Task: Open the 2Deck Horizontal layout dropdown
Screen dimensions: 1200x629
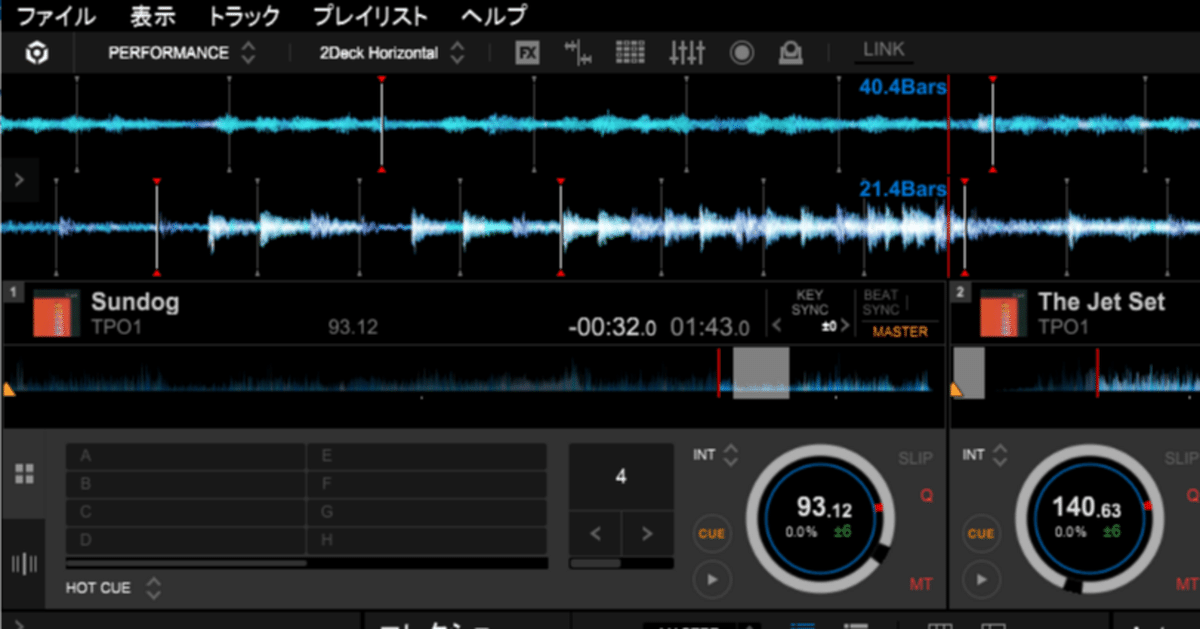Action: pos(392,53)
